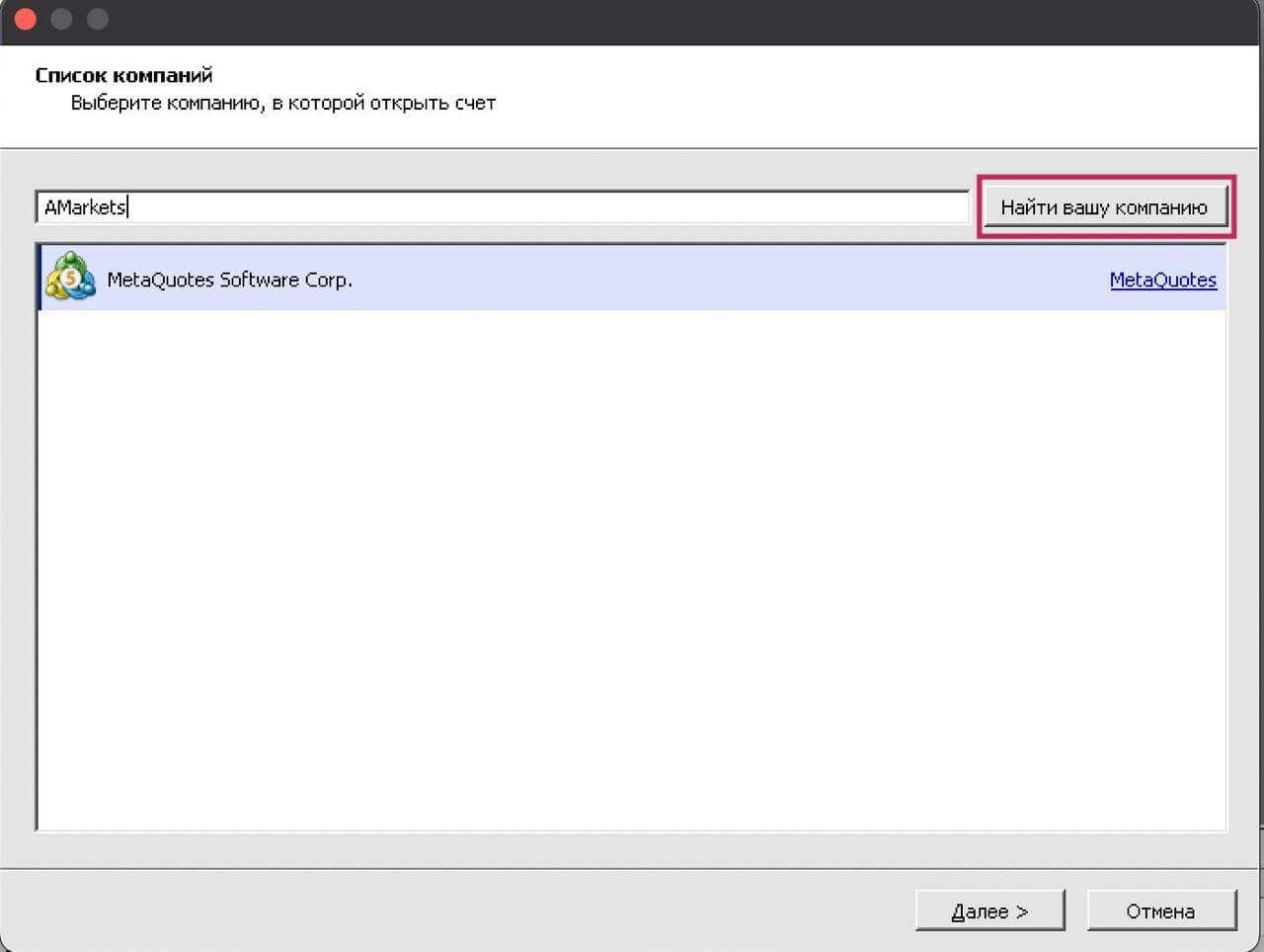1264x952 pixels.
Task: Click the gray maximize button in title bar
Action: (97, 20)
